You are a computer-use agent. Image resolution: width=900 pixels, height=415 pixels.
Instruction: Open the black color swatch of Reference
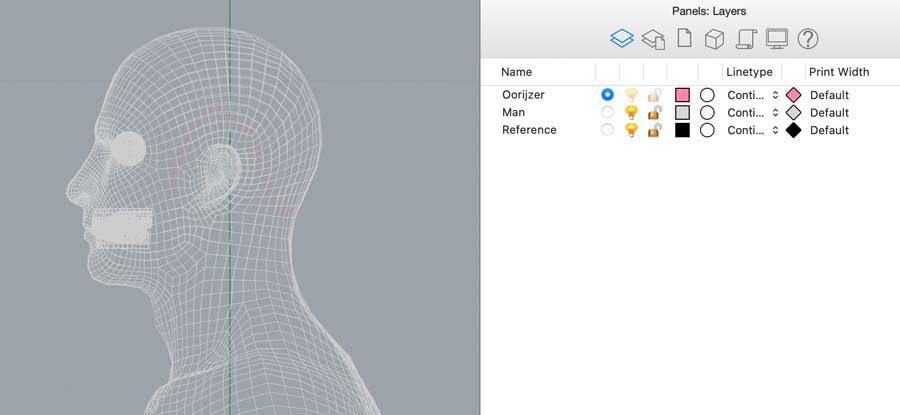[x=682, y=130]
